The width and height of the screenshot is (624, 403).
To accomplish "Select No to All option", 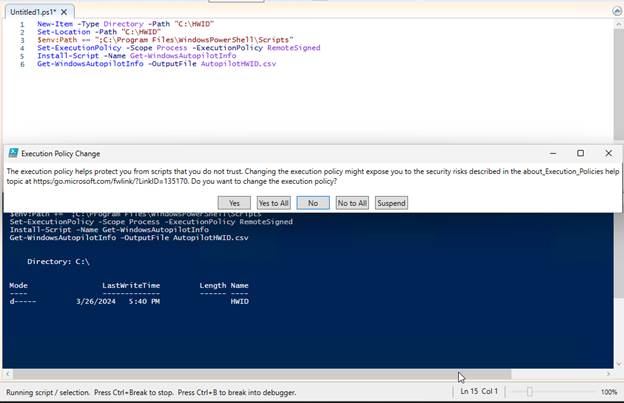I will coord(352,202).
